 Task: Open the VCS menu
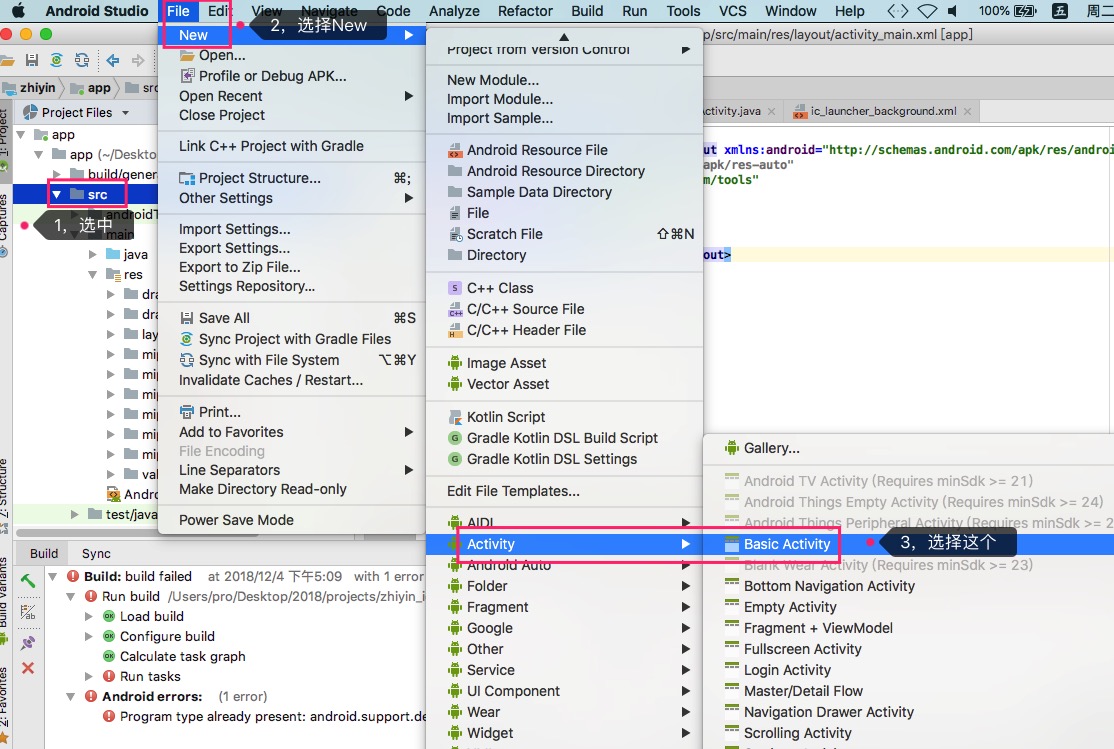point(732,11)
